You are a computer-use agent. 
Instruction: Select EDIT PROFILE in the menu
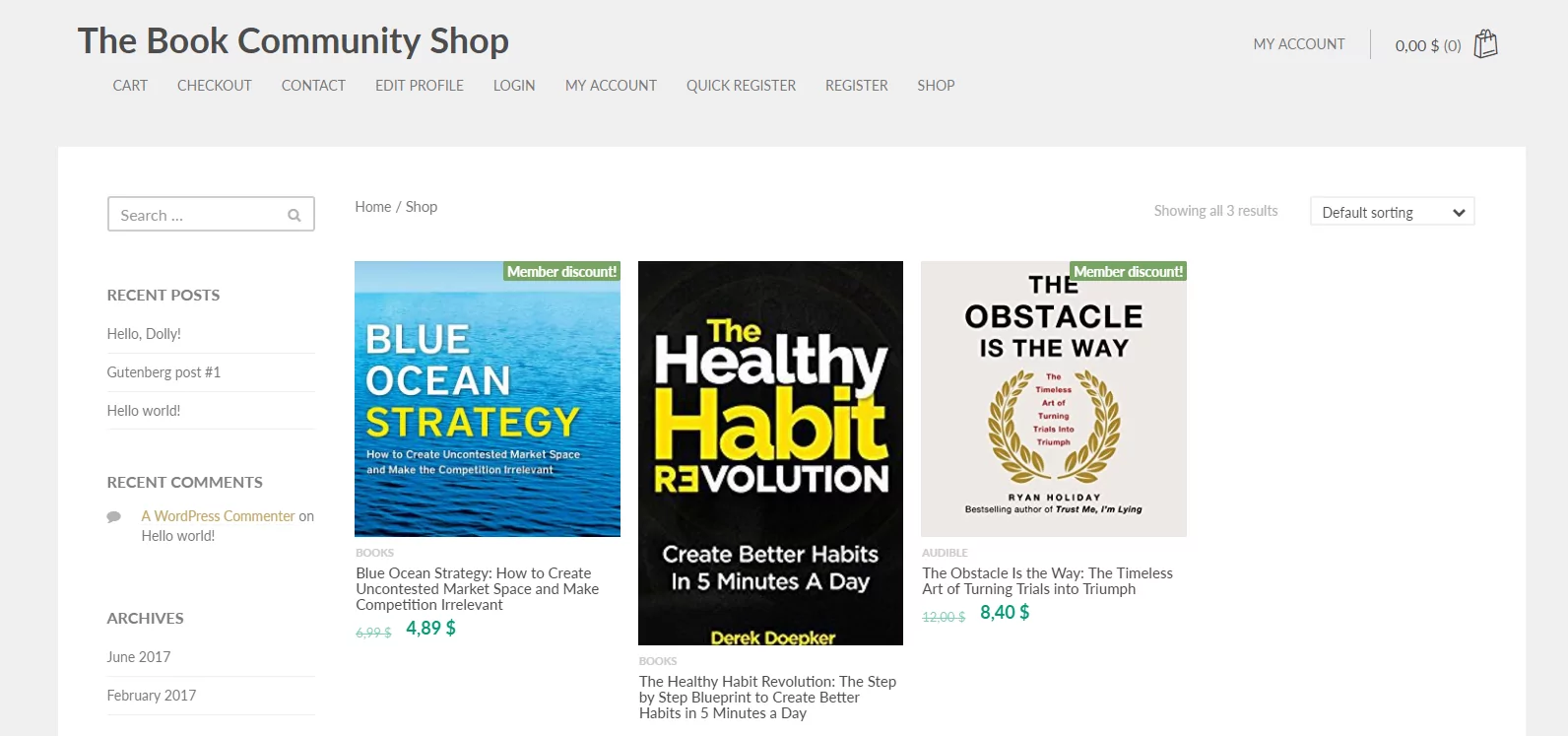tap(420, 86)
